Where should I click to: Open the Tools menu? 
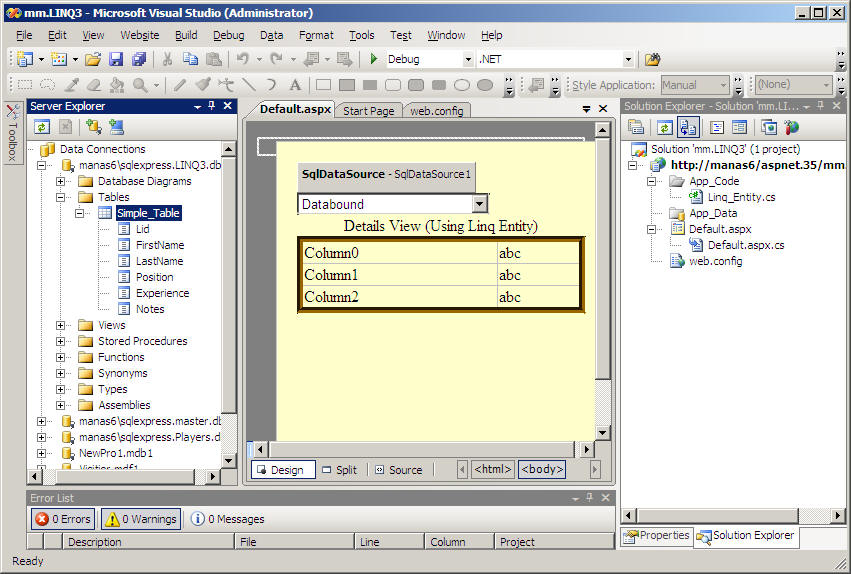click(x=361, y=35)
